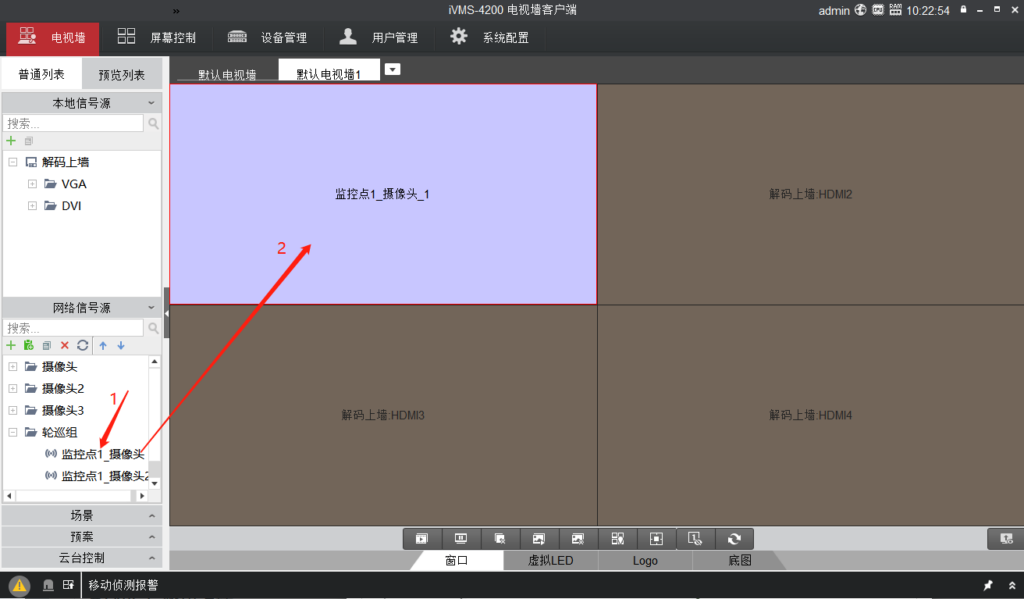Click the 网络信号源 search input field
1024x599 pixels.
(74, 328)
